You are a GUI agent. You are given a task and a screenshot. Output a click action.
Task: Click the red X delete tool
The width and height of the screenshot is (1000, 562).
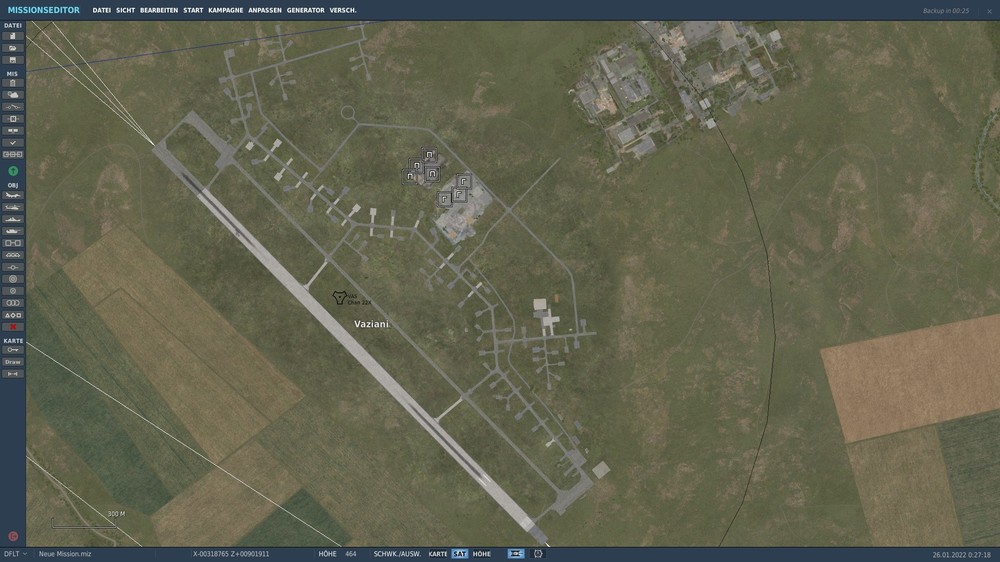[x=13, y=327]
